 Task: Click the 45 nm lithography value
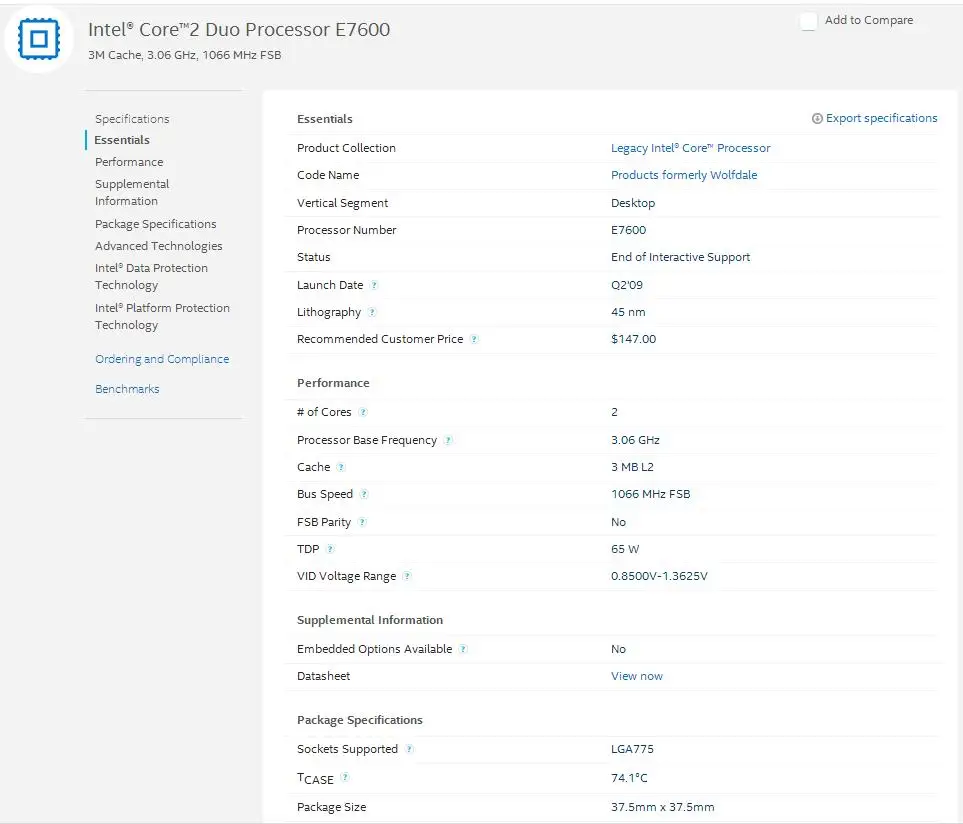tap(628, 312)
